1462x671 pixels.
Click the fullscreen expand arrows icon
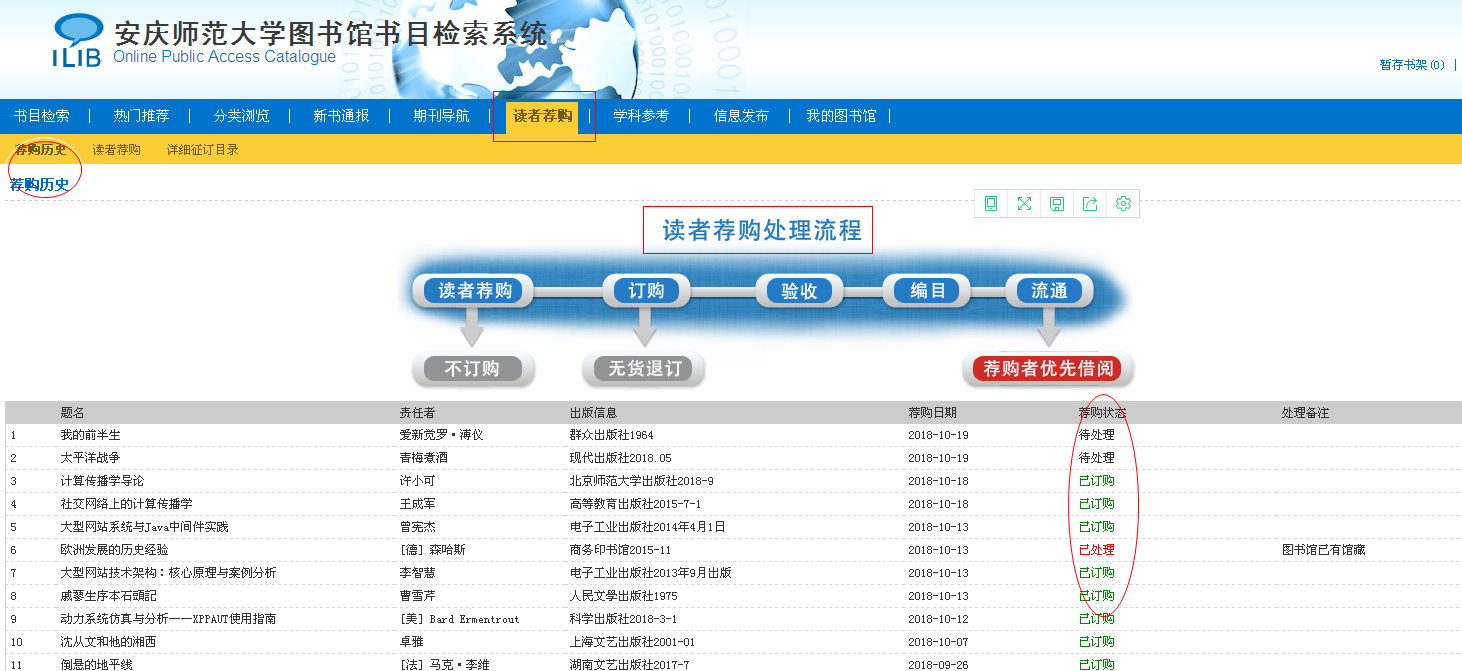(1024, 204)
